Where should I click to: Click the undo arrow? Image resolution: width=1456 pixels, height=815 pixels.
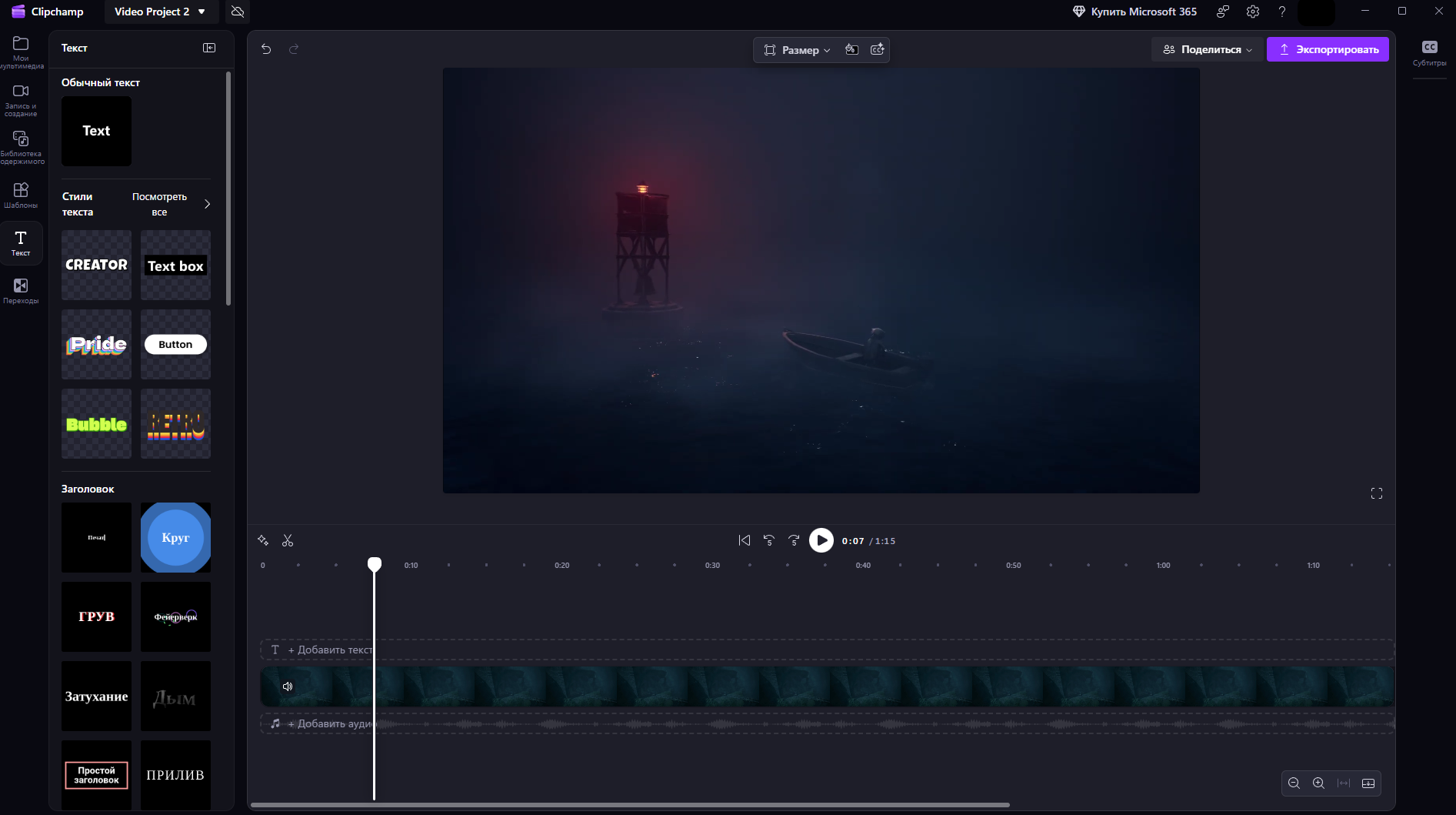click(x=266, y=49)
